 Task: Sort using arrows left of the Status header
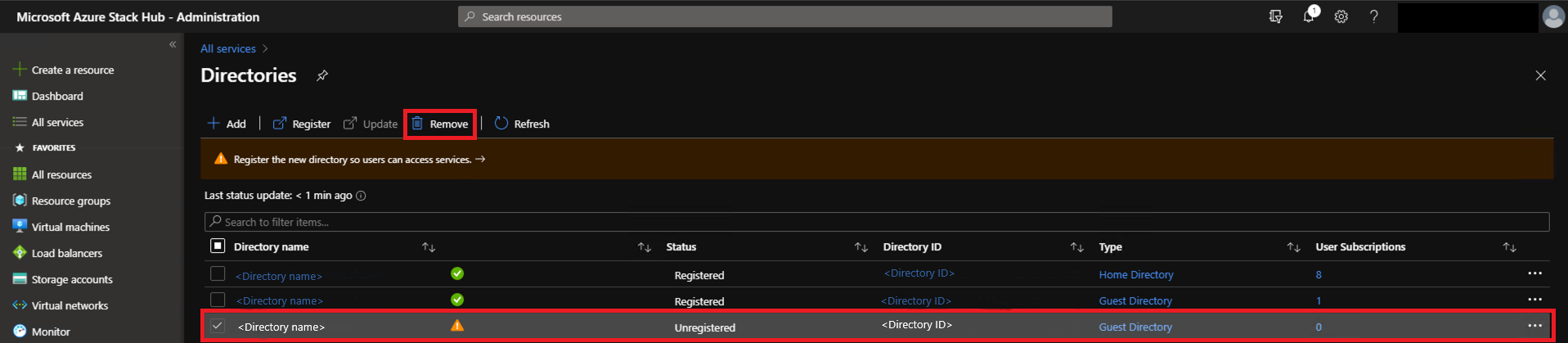(645, 247)
